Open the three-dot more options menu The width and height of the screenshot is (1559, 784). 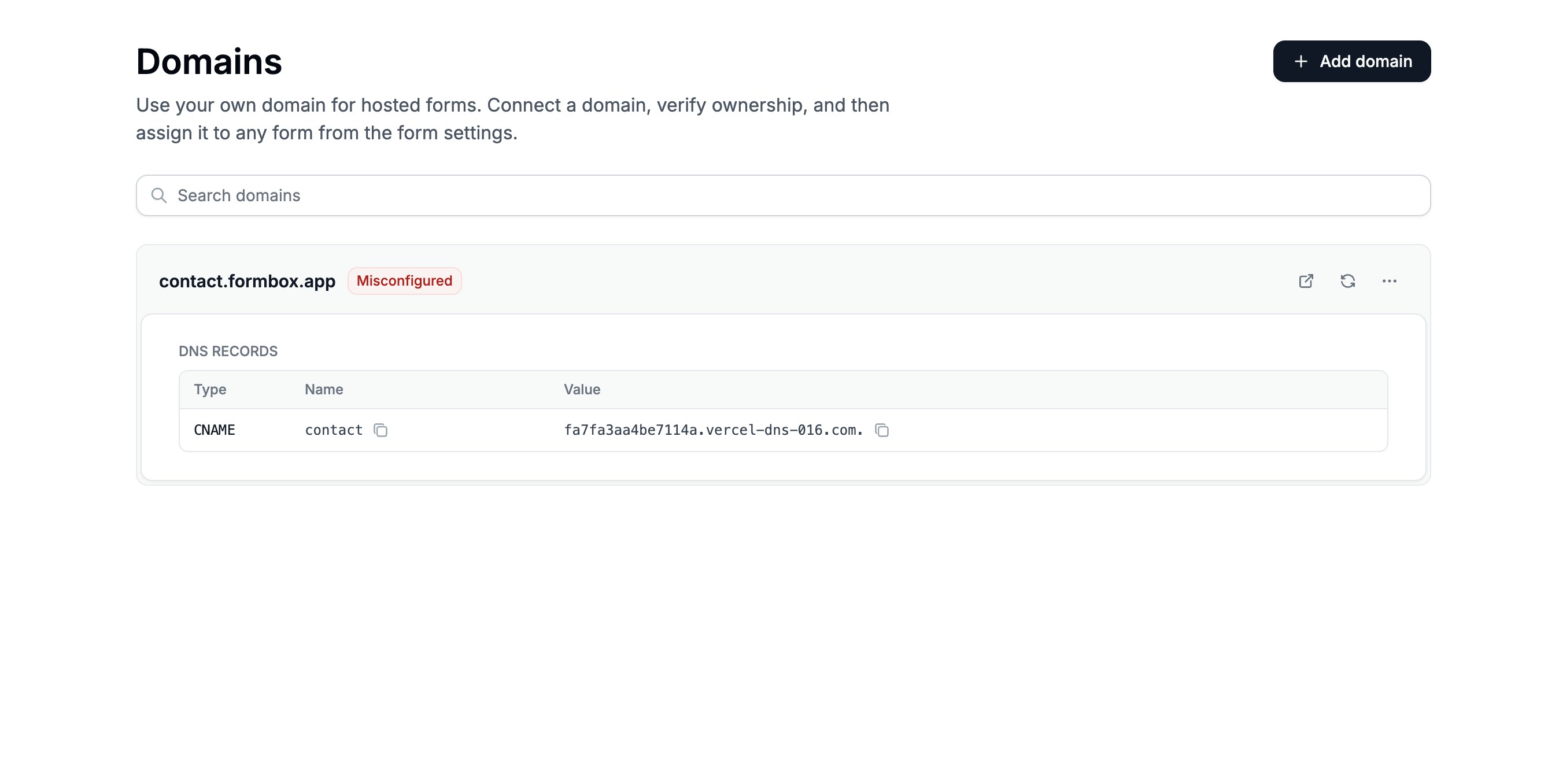[1389, 280]
